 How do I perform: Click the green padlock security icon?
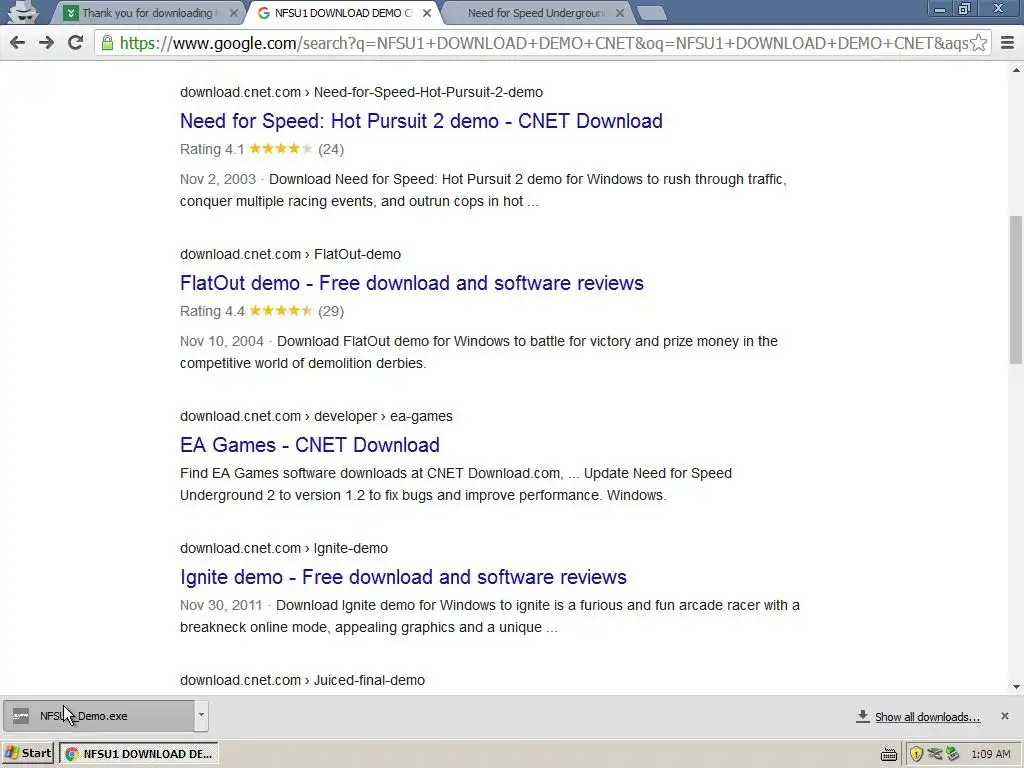click(107, 43)
